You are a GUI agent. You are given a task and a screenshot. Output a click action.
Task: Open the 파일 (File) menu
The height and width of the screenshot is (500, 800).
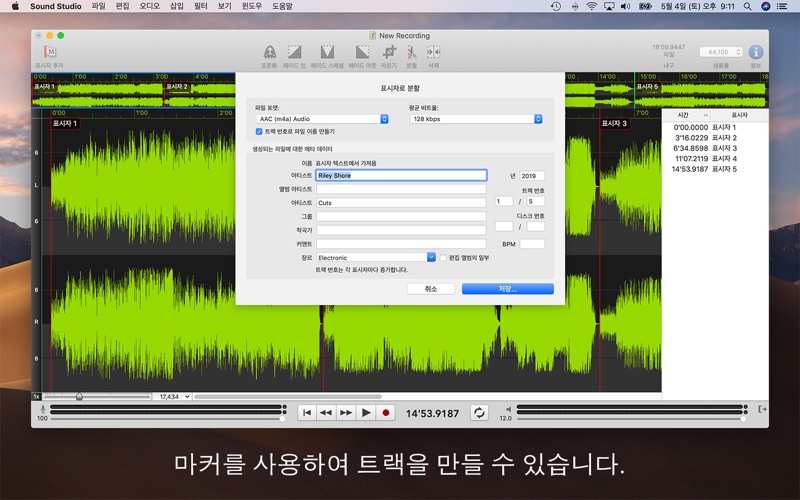98,6
